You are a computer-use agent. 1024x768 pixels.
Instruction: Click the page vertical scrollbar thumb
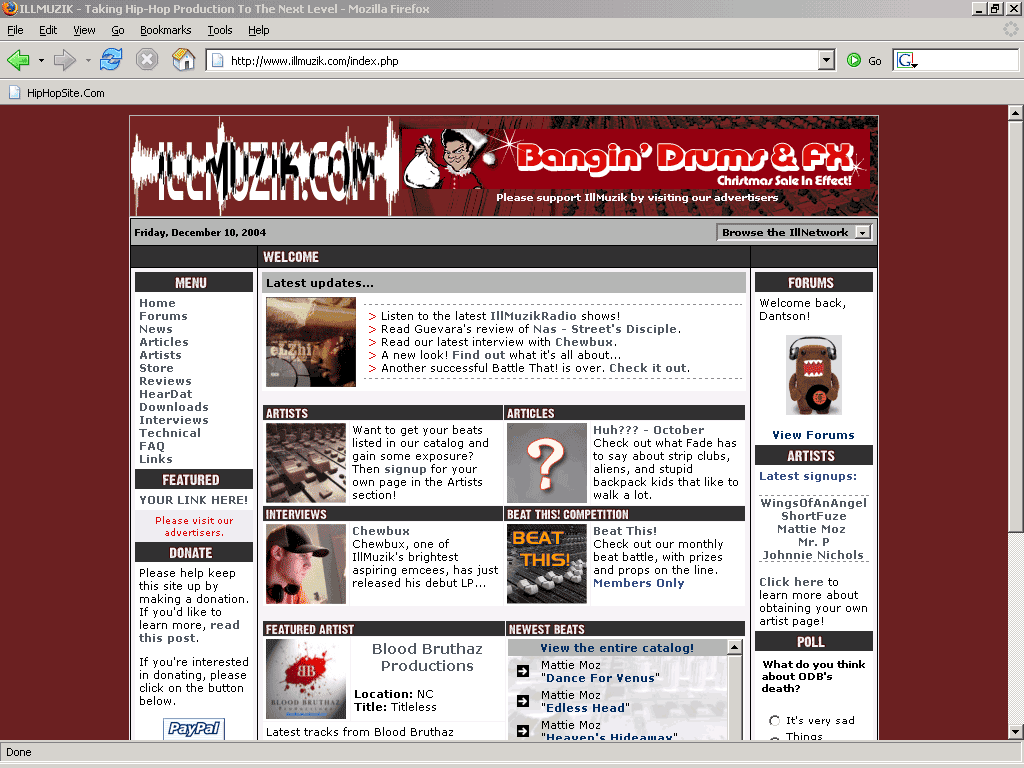(x=1015, y=327)
